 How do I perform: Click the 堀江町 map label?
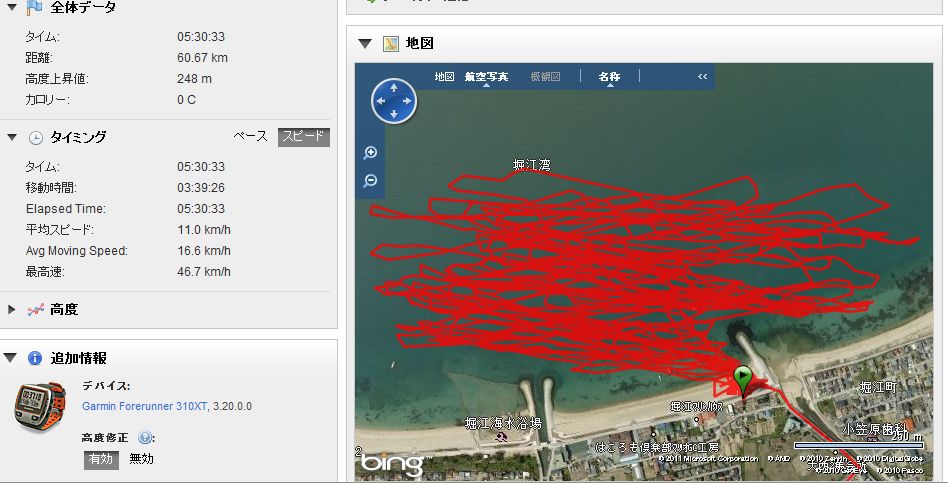(878, 387)
